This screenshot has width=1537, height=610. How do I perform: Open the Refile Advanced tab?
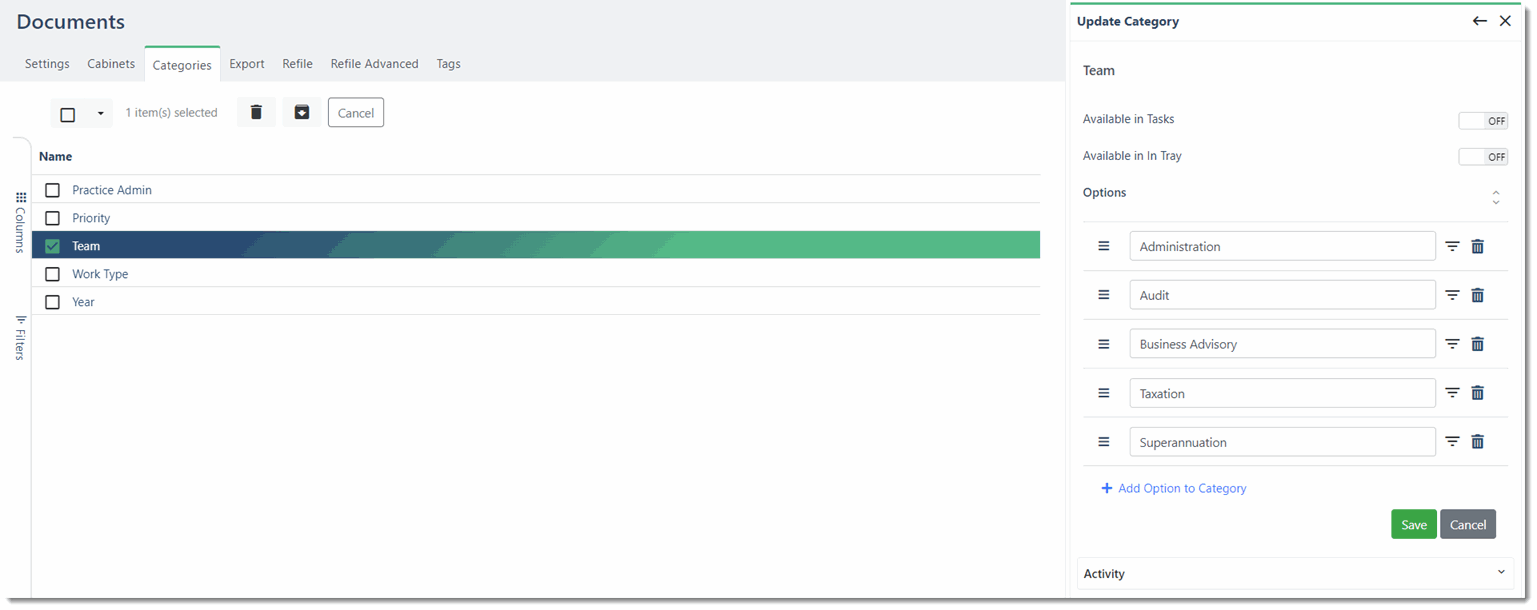pyautogui.click(x=374, y=64)
